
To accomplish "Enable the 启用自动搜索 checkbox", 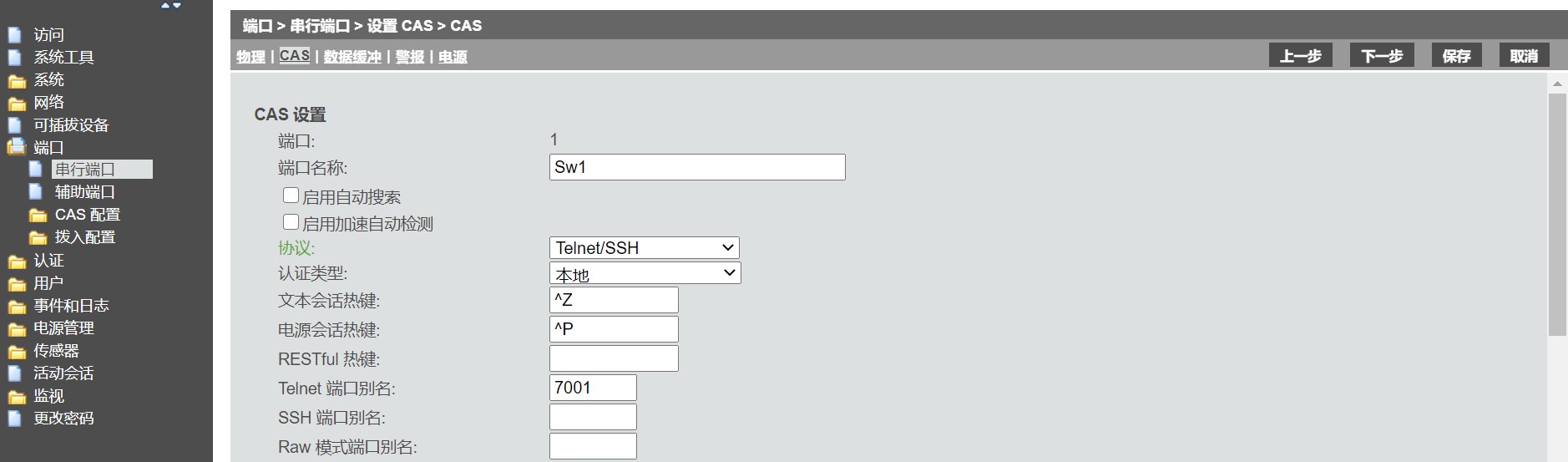I will (291, 195).
